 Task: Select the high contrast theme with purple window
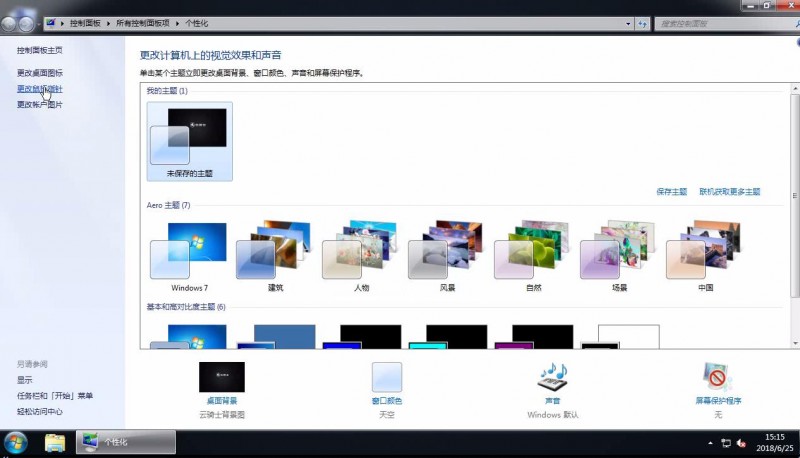533,337
